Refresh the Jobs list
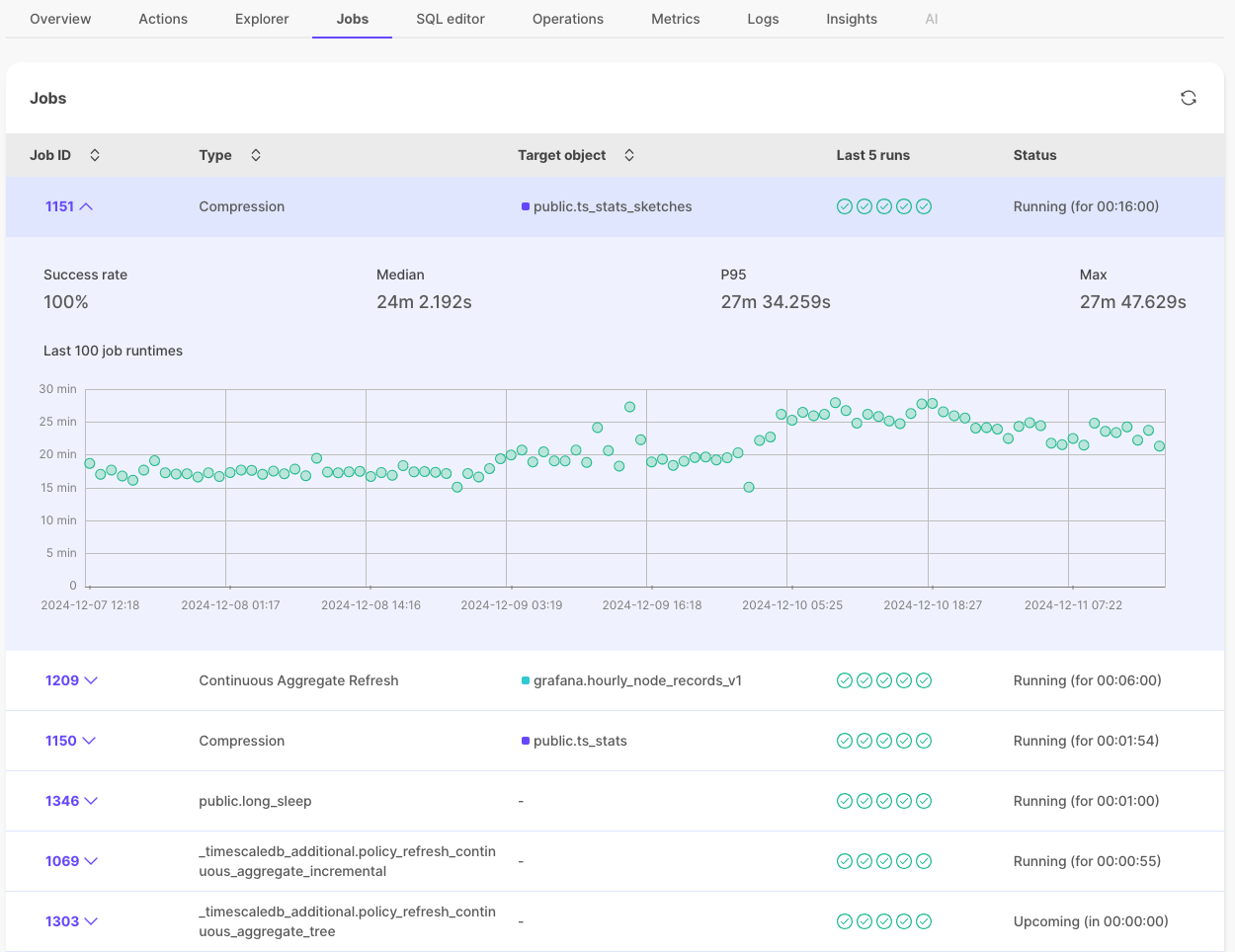 pyautogui.click(x=1189, y=98)
